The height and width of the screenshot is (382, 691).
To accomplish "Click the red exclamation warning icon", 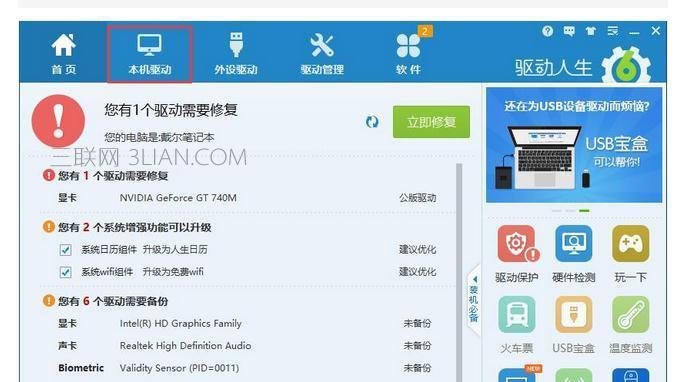I will (x=58, y=121).
